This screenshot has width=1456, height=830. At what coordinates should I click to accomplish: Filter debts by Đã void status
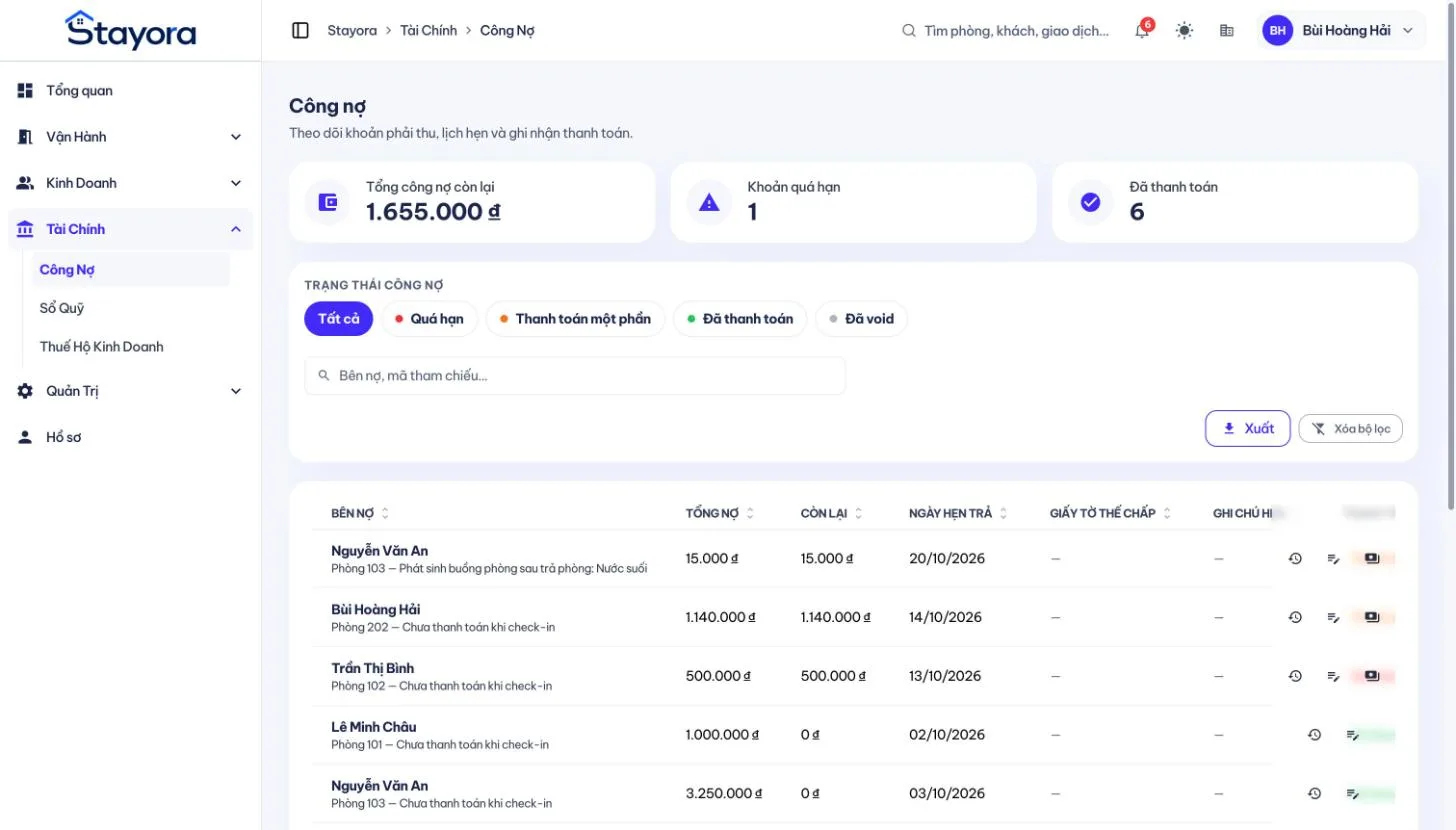click(x=862, y=319)
